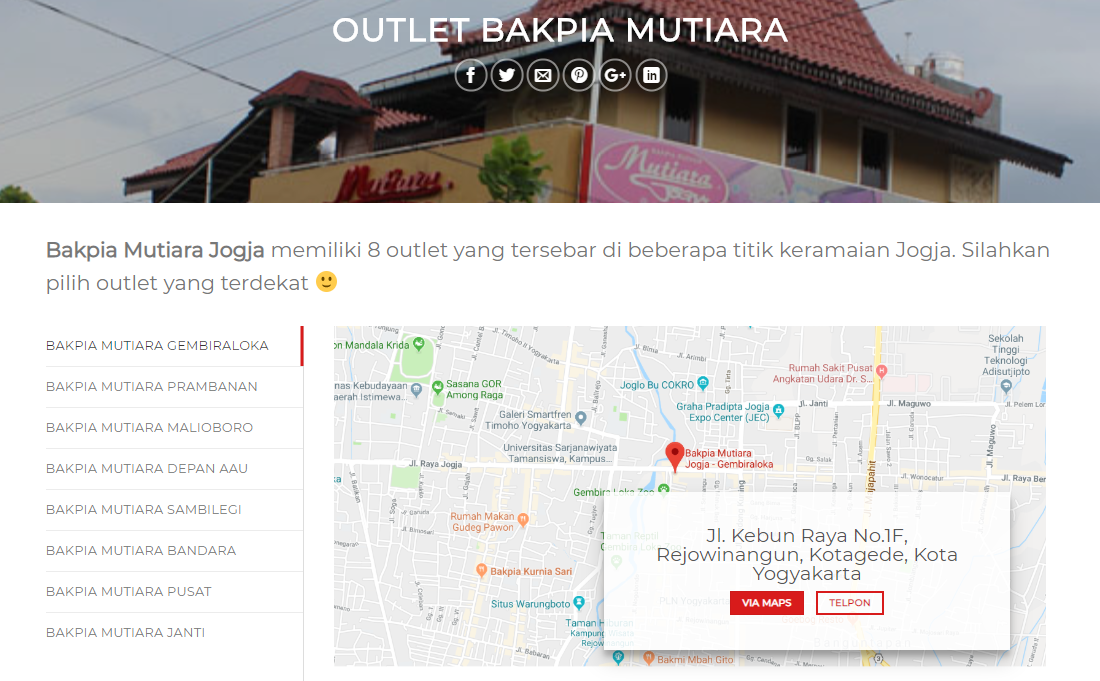Share page via Pinterest icon
Image resolution: width=1100 pixels, height=681 pixels.
tap(579, 75)
